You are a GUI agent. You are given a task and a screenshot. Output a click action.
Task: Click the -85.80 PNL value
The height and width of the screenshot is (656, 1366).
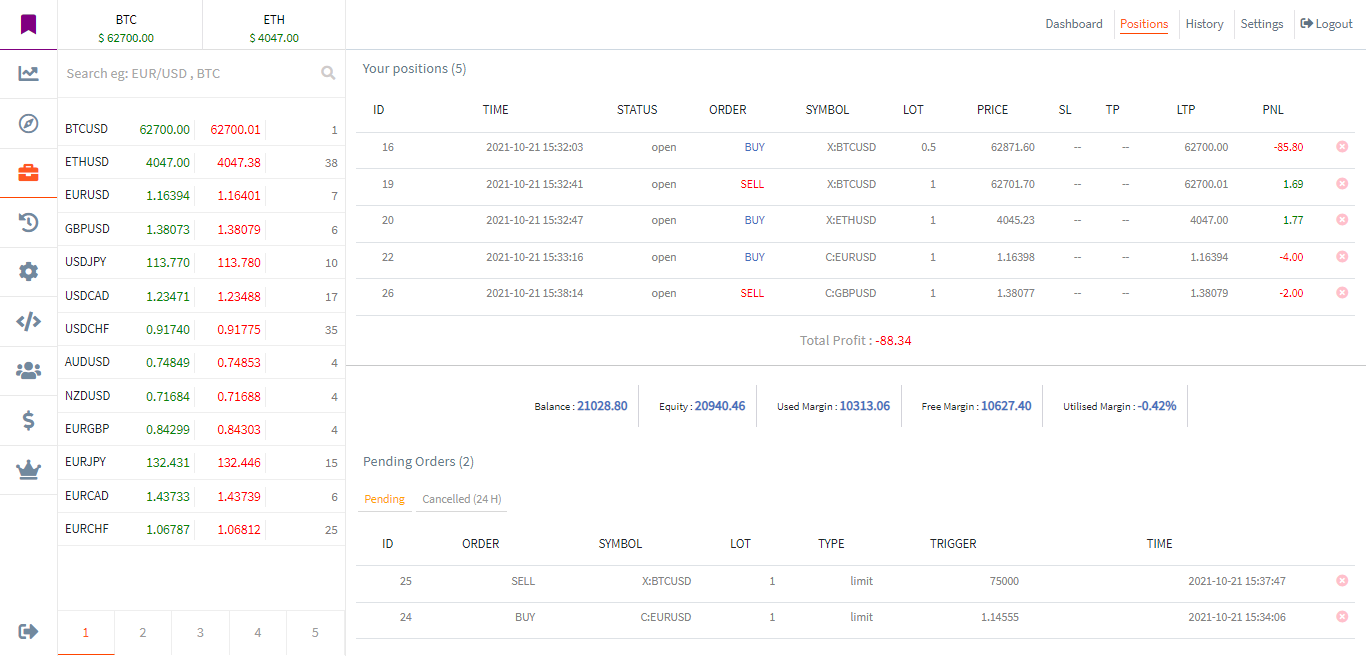[1288, 147]
